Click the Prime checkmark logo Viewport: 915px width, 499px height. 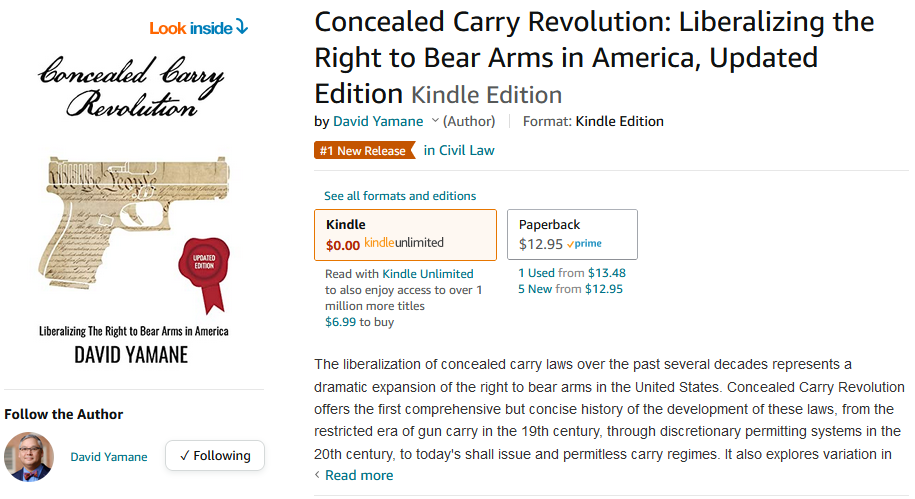(584, 244)
